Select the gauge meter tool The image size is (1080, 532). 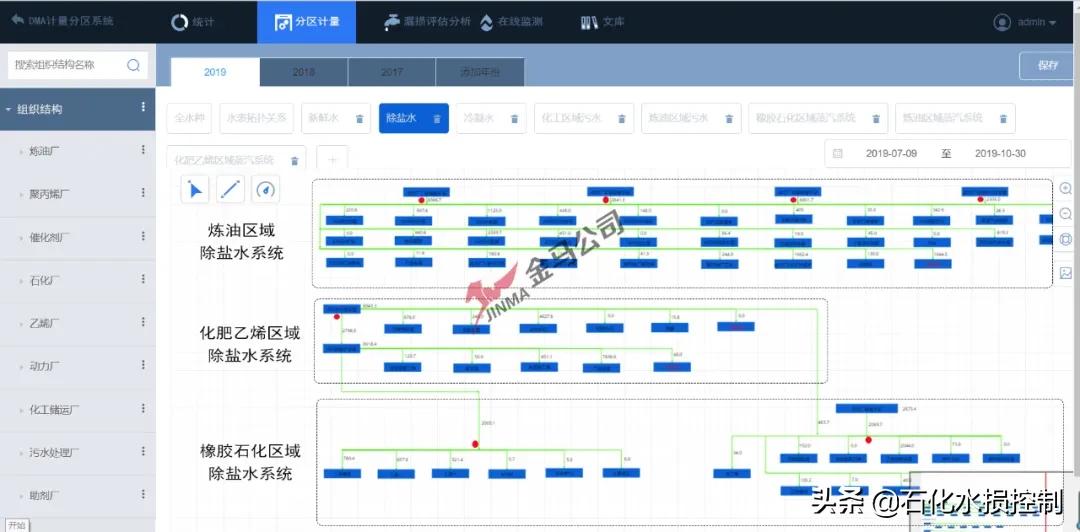click(x=266, y=190)
